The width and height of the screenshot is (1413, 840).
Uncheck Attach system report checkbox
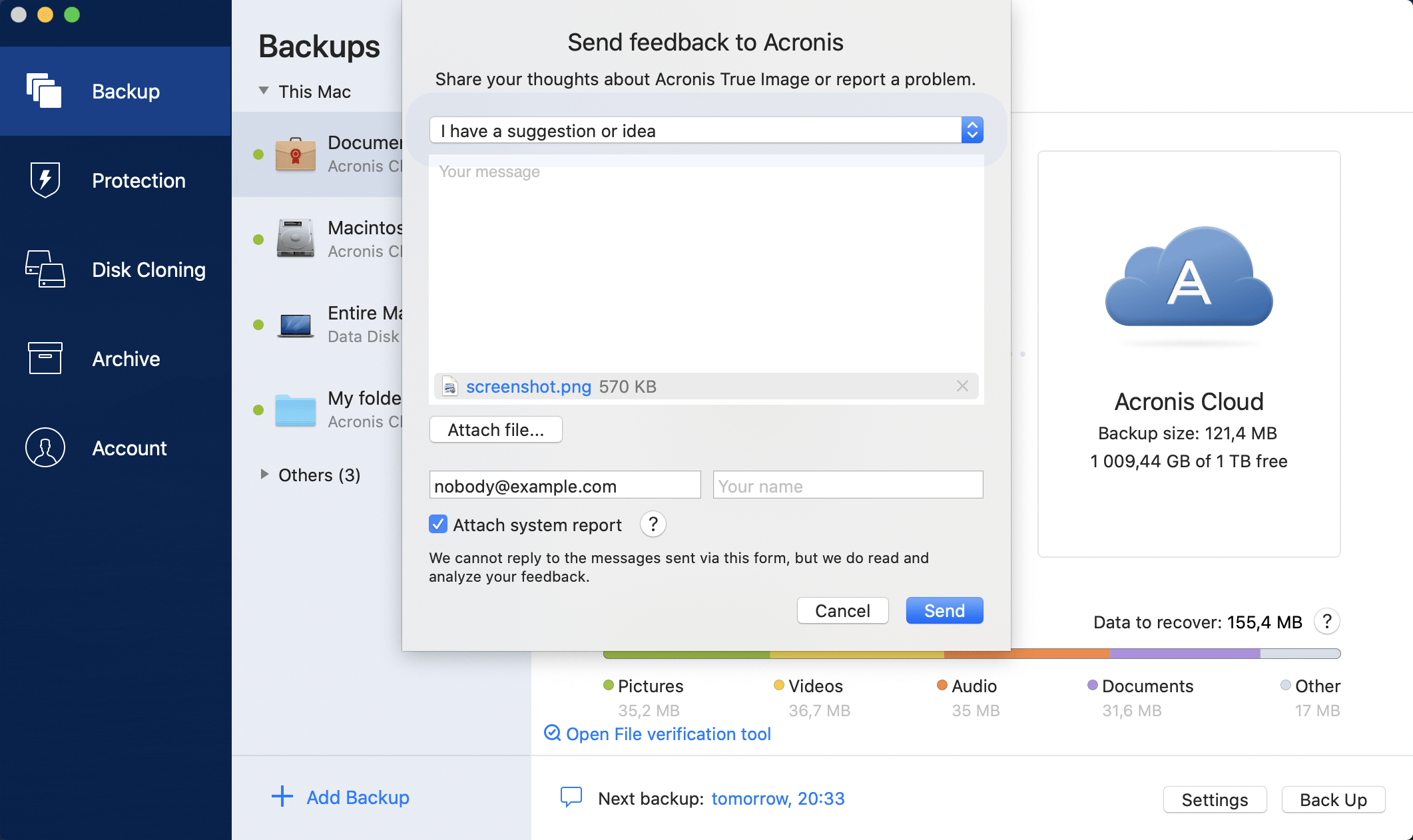tap(438, 525)
